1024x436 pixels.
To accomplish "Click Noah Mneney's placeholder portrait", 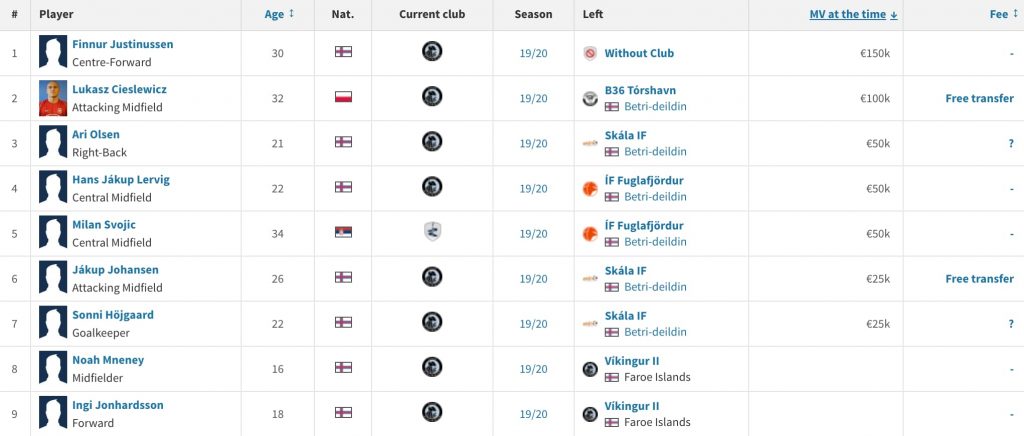I will point(53,368).
